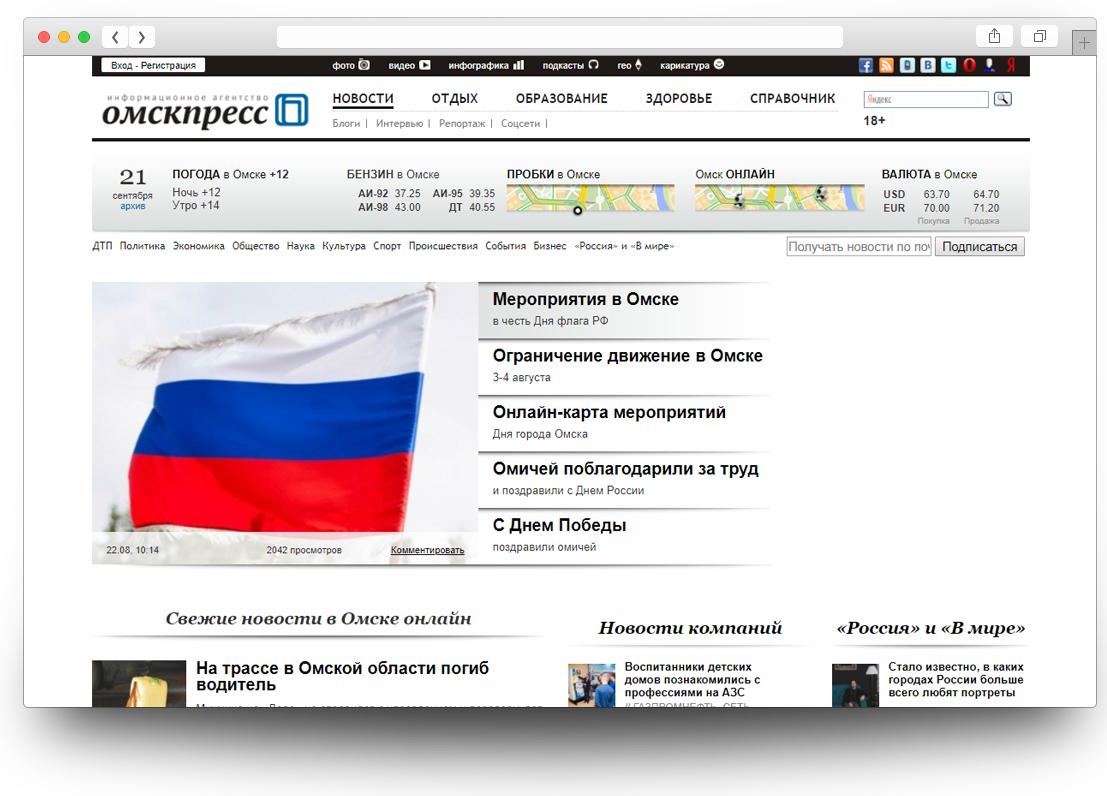This screenshot has width=1107, height=796.
Task: Open the Safari tabs overview icon
Action: click(1039, 37)
